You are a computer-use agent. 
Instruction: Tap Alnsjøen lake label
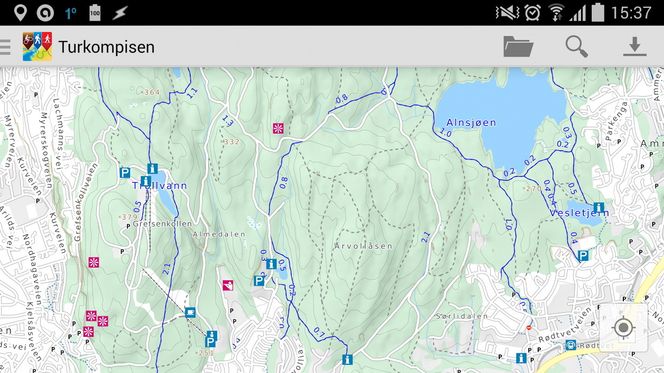click(471, 122)
